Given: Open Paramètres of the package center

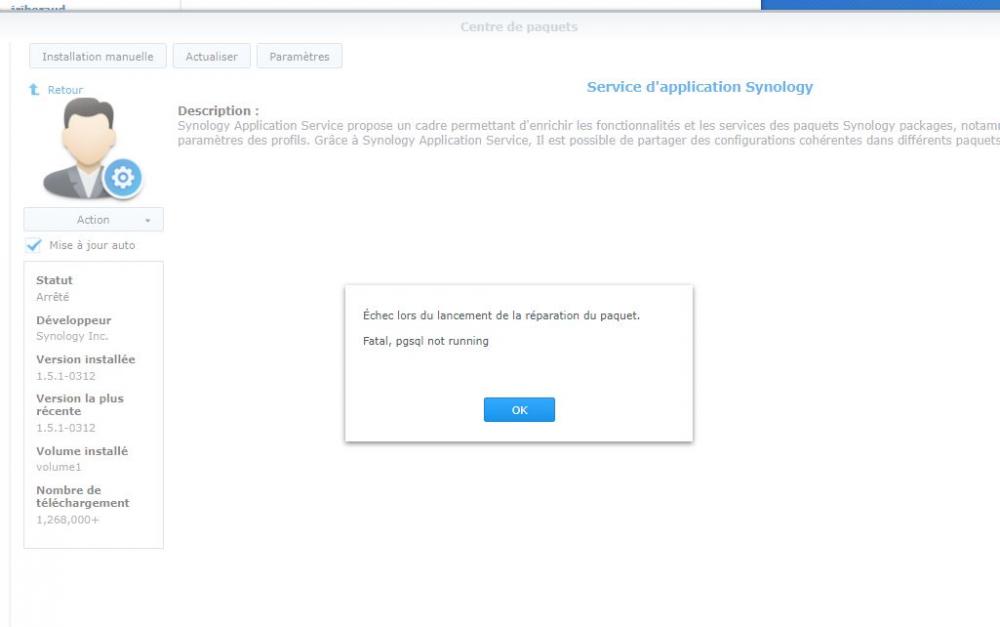Looking at the screenshot, I should point(299,56).
